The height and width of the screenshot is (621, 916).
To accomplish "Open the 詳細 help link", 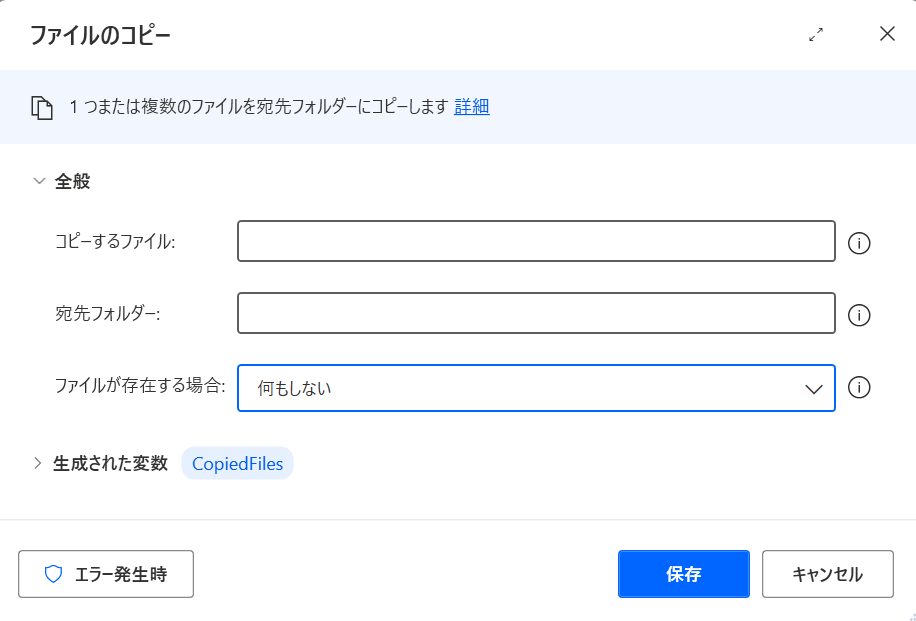I will click(471, 107).
